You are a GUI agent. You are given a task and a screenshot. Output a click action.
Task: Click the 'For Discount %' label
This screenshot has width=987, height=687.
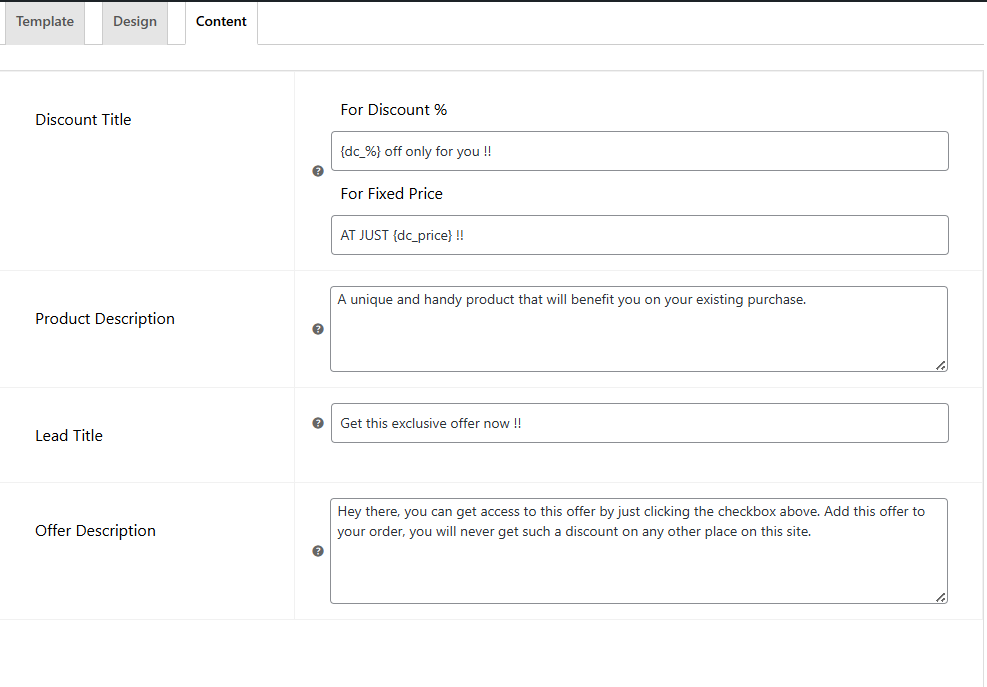tap(393, 110)
